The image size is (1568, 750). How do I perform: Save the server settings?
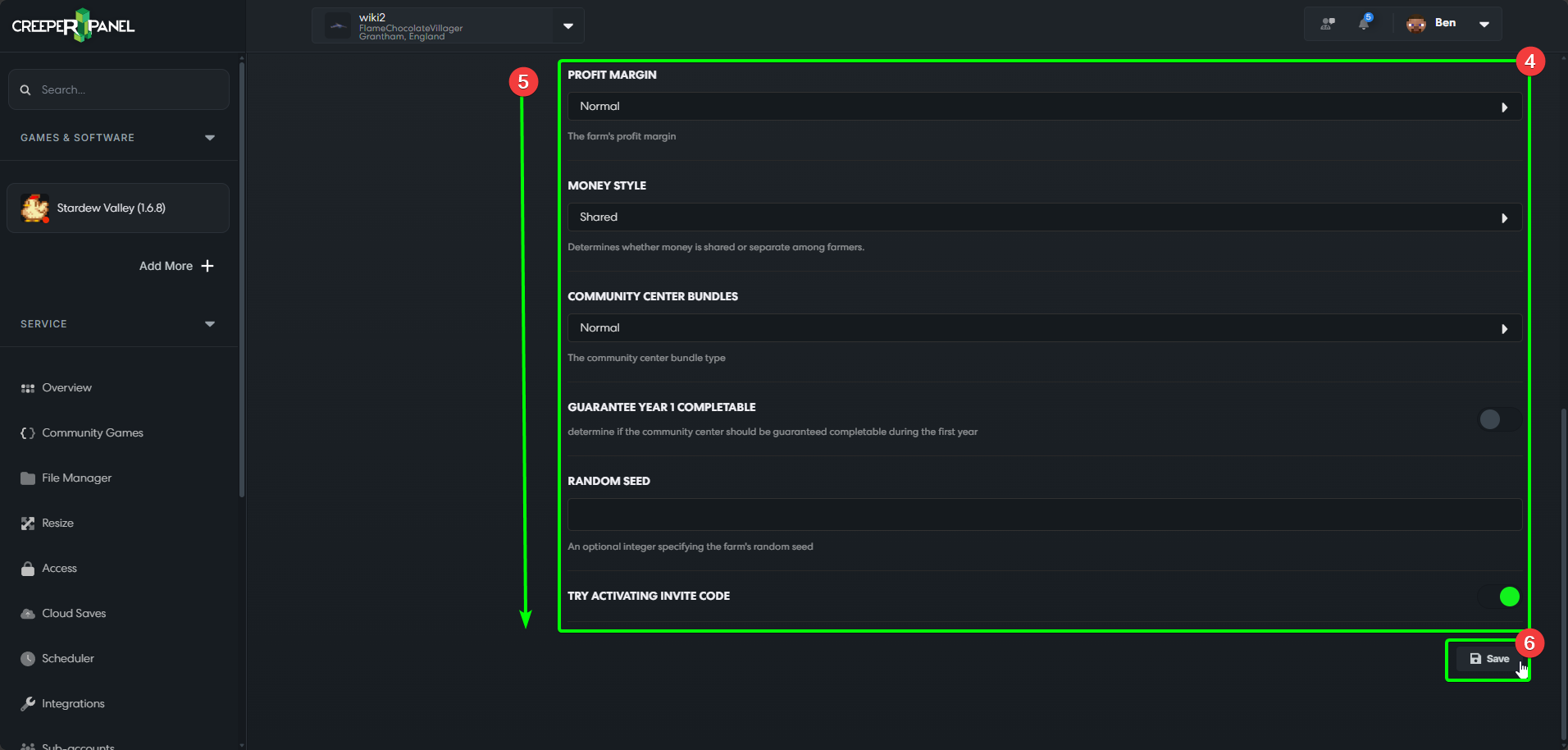(x=1489, y=659)
